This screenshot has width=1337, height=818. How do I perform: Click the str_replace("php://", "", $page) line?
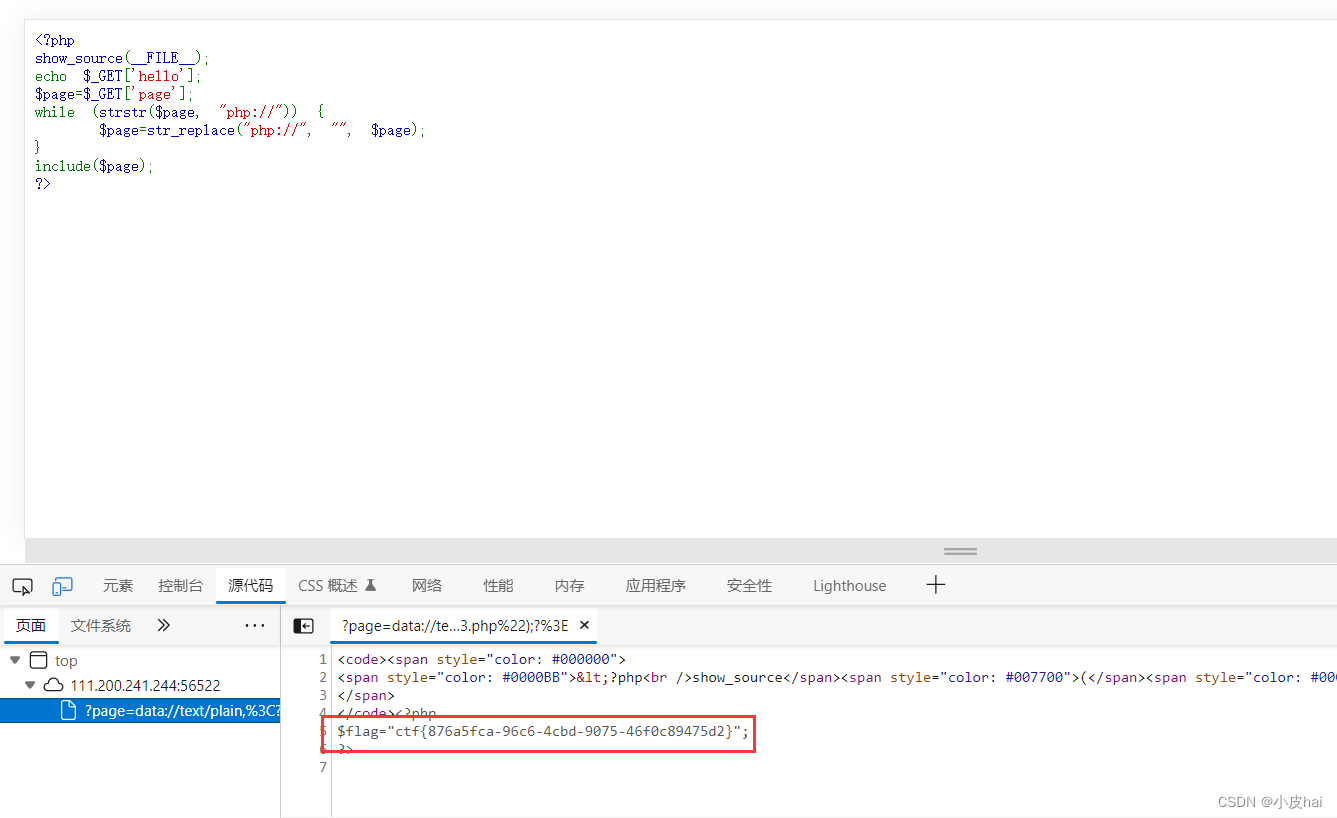click(x=262, y=130)
